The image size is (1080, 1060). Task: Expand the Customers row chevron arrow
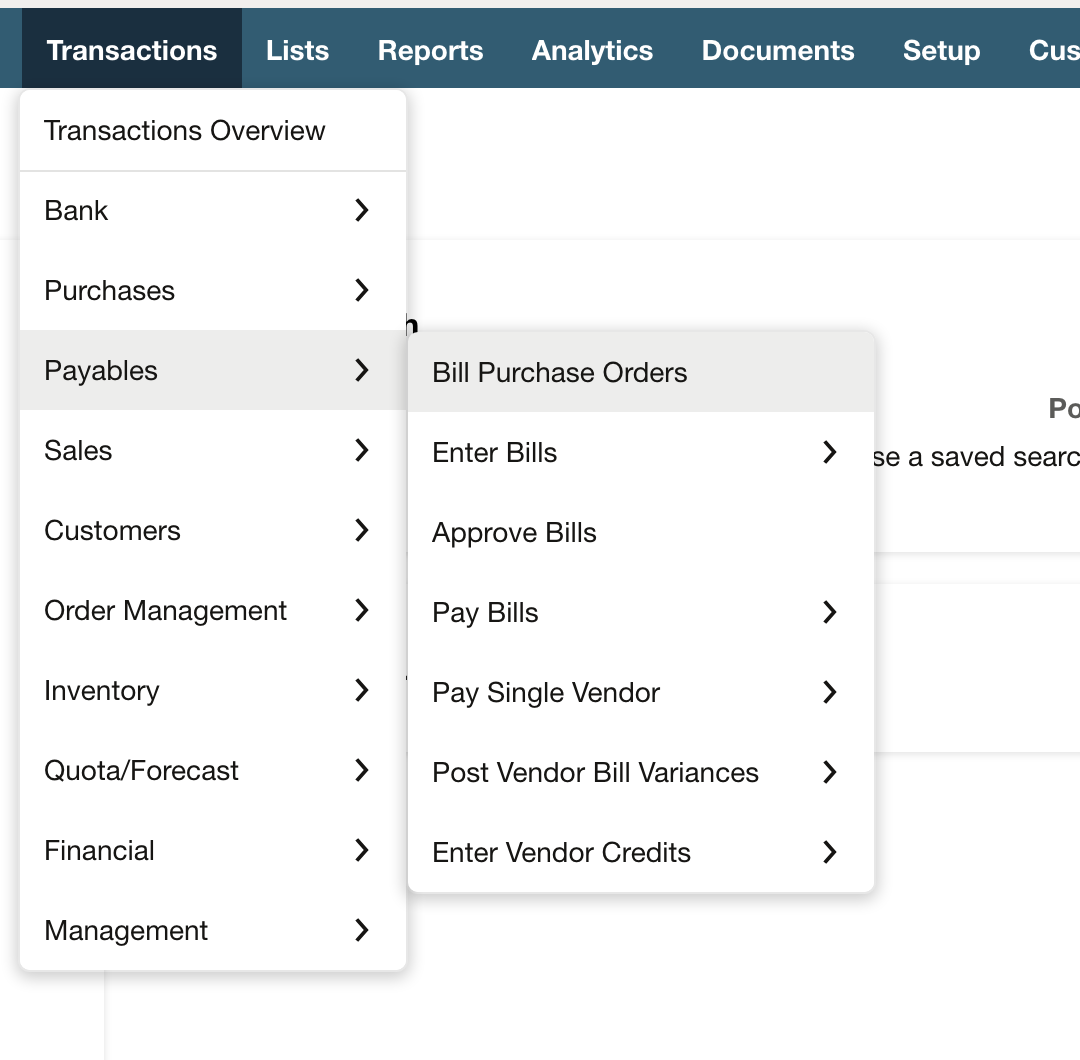[362, 530]
